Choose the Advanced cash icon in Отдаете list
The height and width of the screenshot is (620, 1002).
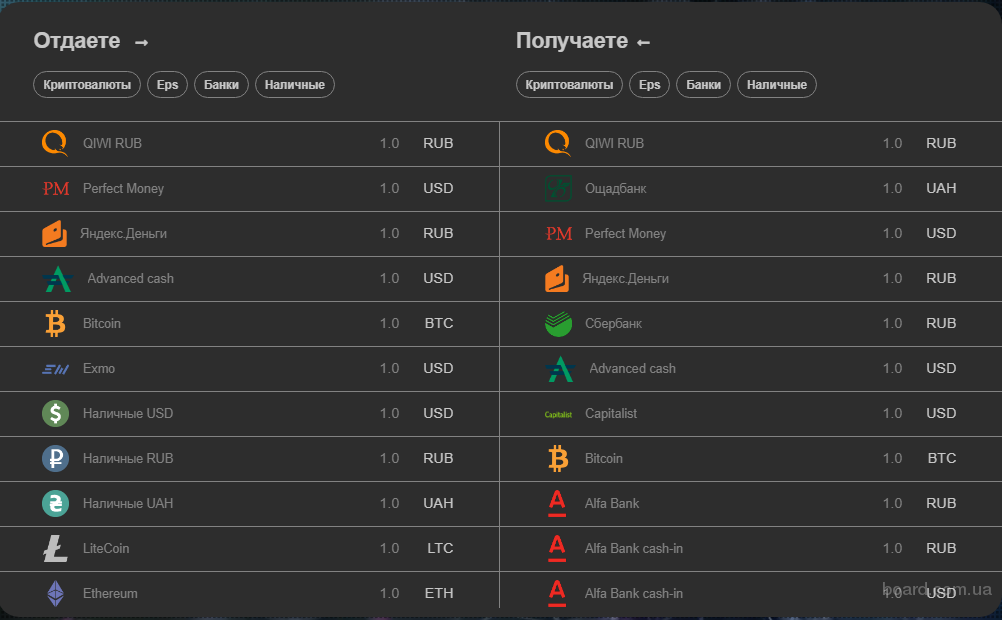58,279
